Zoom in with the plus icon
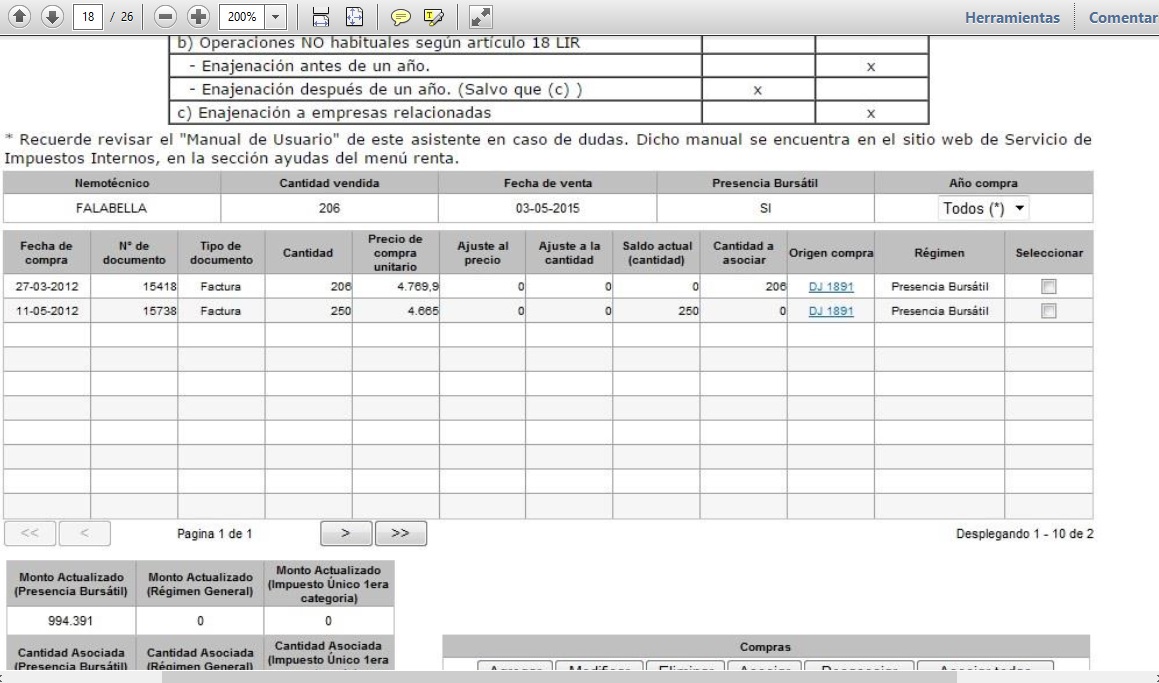This screenshot has width=1159, height=683. click(x=198, y=16)
